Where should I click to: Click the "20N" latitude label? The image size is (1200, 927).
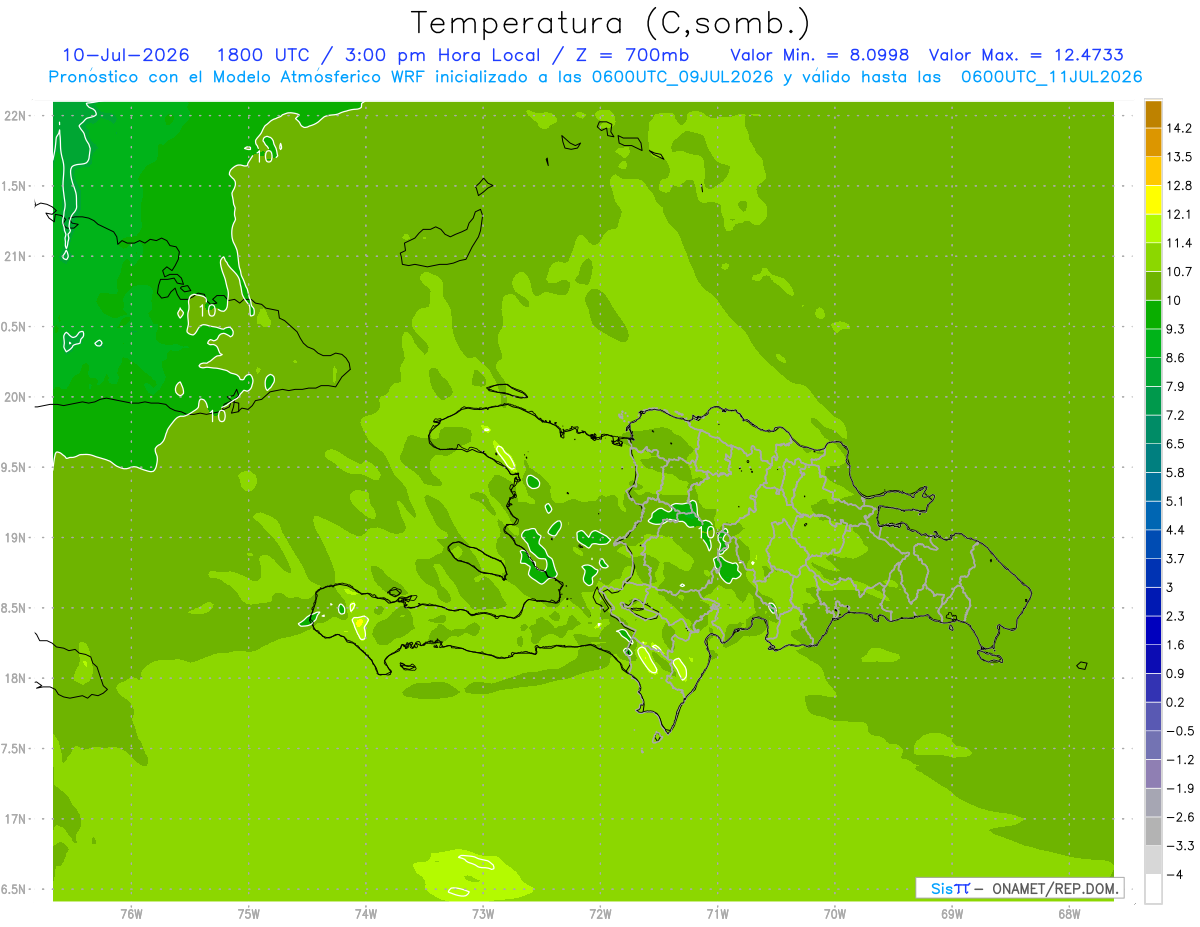(14, 397)
